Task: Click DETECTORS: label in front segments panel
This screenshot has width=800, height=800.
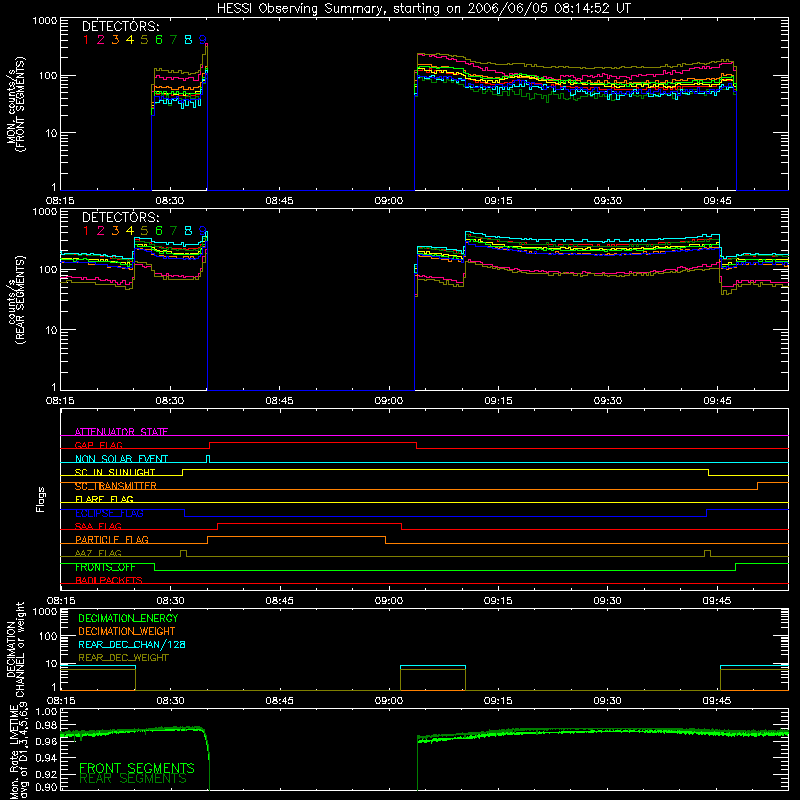Action: click(120, 27)
